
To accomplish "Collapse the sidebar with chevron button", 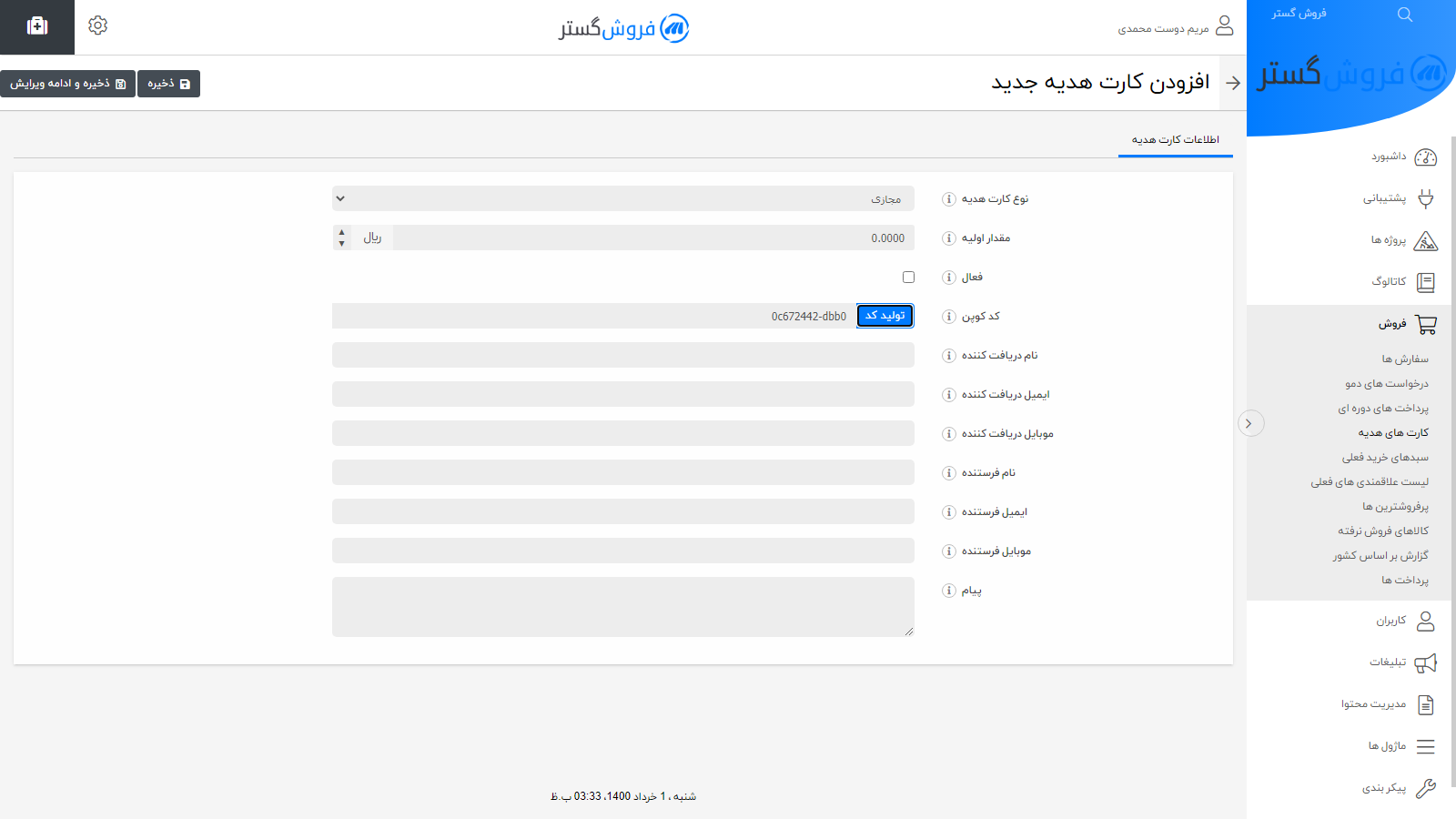I will coord(1250,423).
